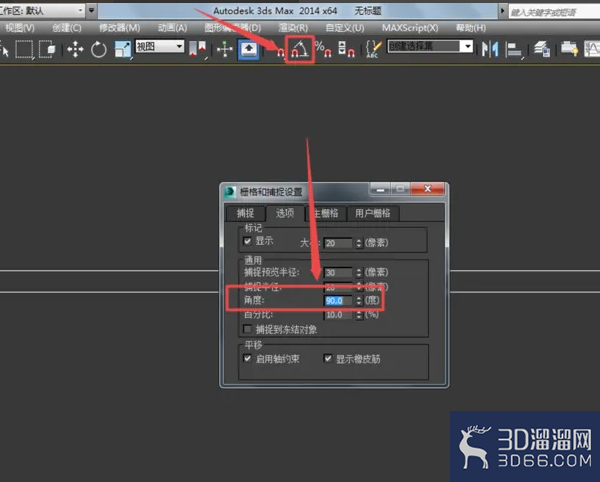This screenshot has height=482, width=600.
Task: Toggle the Spinner Snap icon
Action: click(346, 49)
